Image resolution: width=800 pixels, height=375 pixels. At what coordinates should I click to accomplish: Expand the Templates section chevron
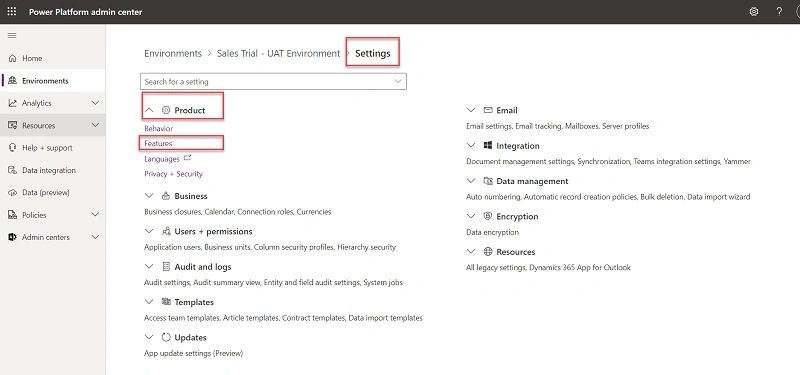pyautogui.click(x=149, y=302)
